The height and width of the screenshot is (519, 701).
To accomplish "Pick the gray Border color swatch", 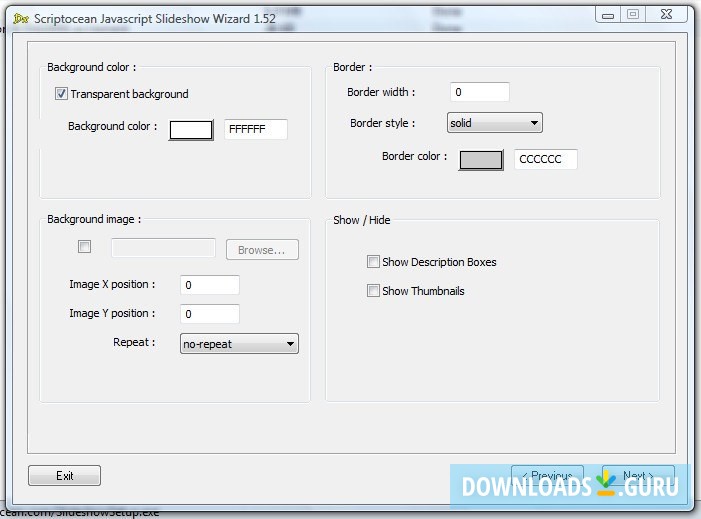I will (481, 160).
